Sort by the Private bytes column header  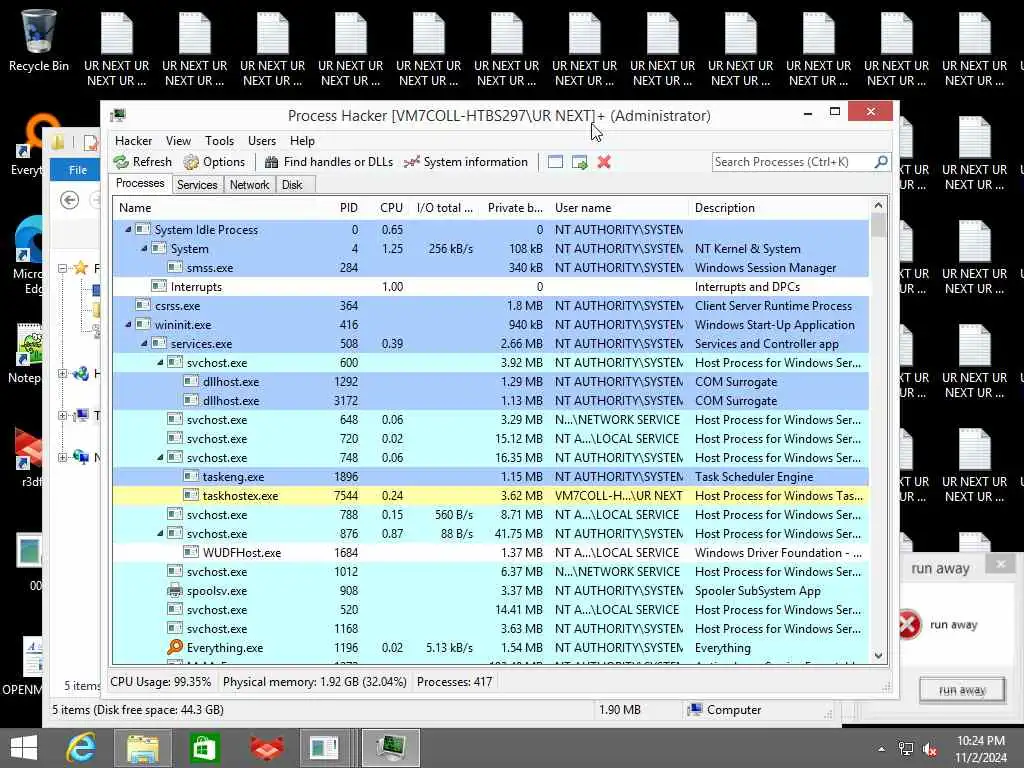pyautogui.click(x=515, y=208)
